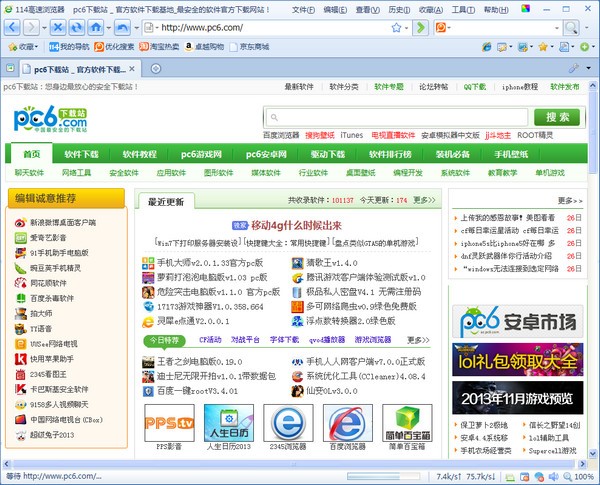
Task: Open the home button dropdown arrow
Action: tap(109, 28)
